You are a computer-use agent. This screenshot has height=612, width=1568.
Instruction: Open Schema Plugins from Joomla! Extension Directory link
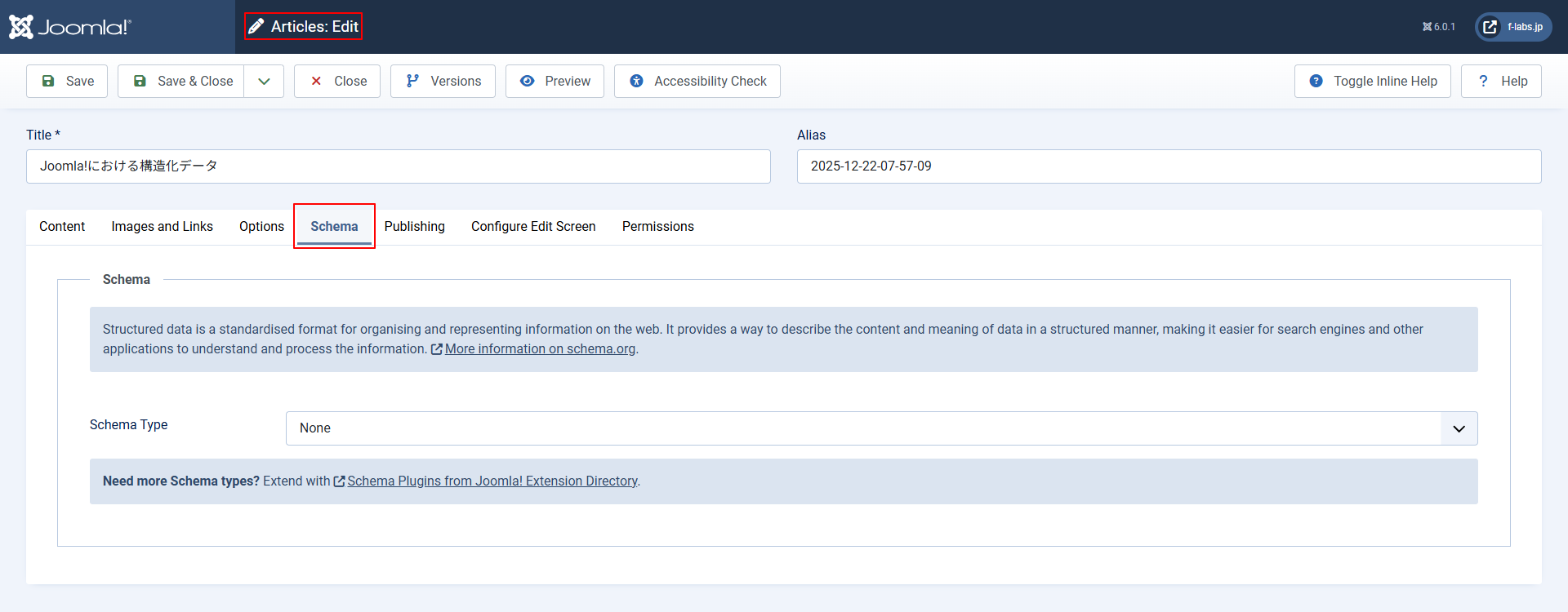tap(492, 481)
